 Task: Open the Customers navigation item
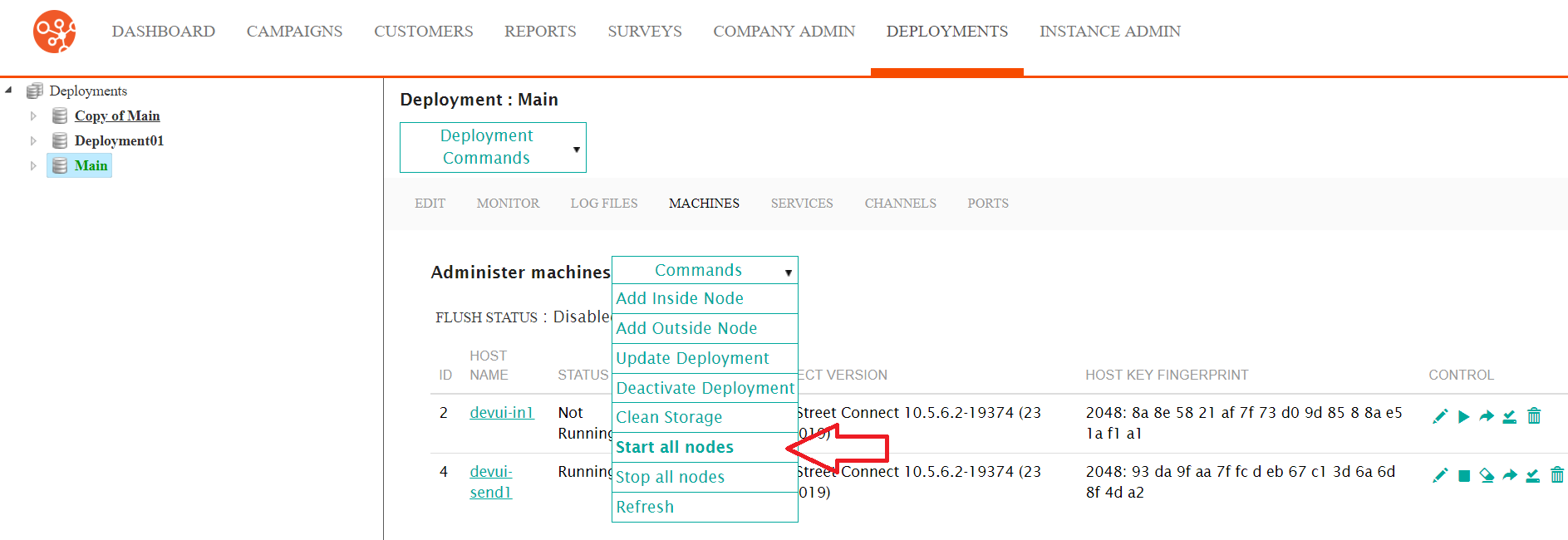(423, 32)
